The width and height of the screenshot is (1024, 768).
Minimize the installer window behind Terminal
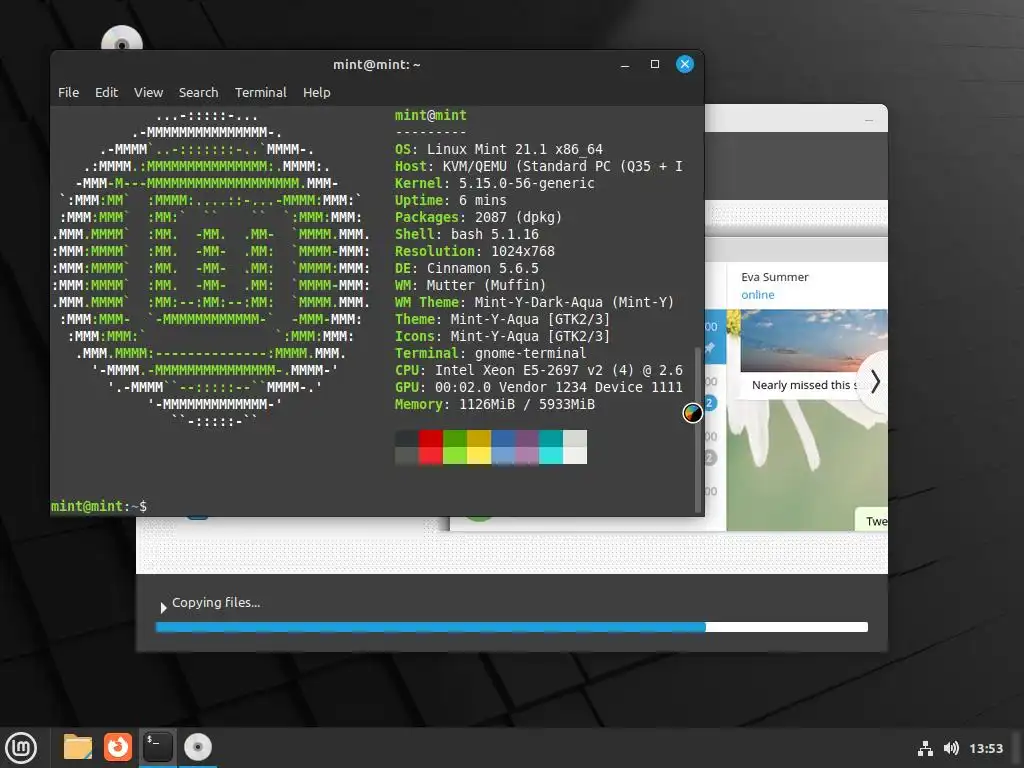pos(869,120)
